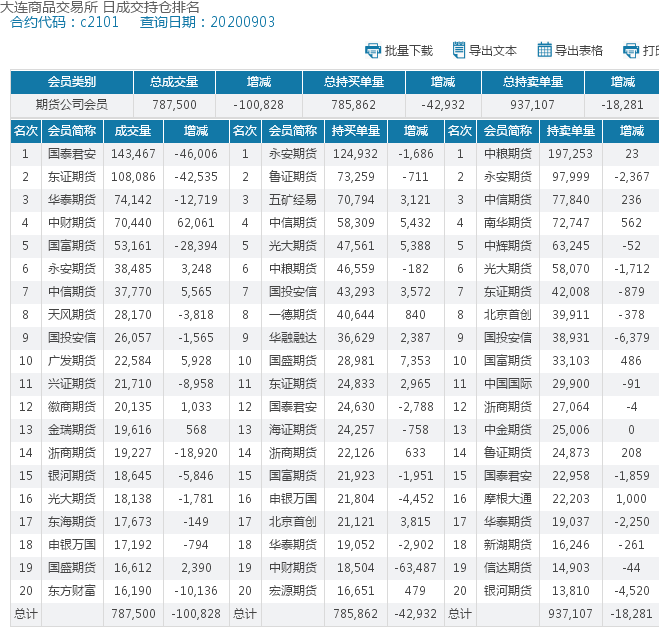This screenshot has height=629, width=659.
Task: Click the 查询日期：20200903 label
Action: click(x=207, y=22)
